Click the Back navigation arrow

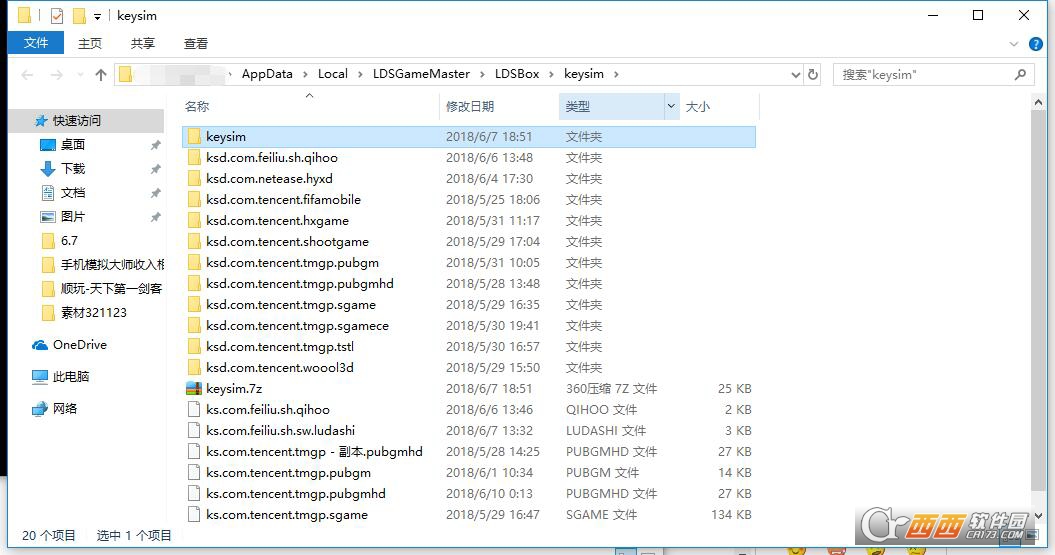(28, 75)
